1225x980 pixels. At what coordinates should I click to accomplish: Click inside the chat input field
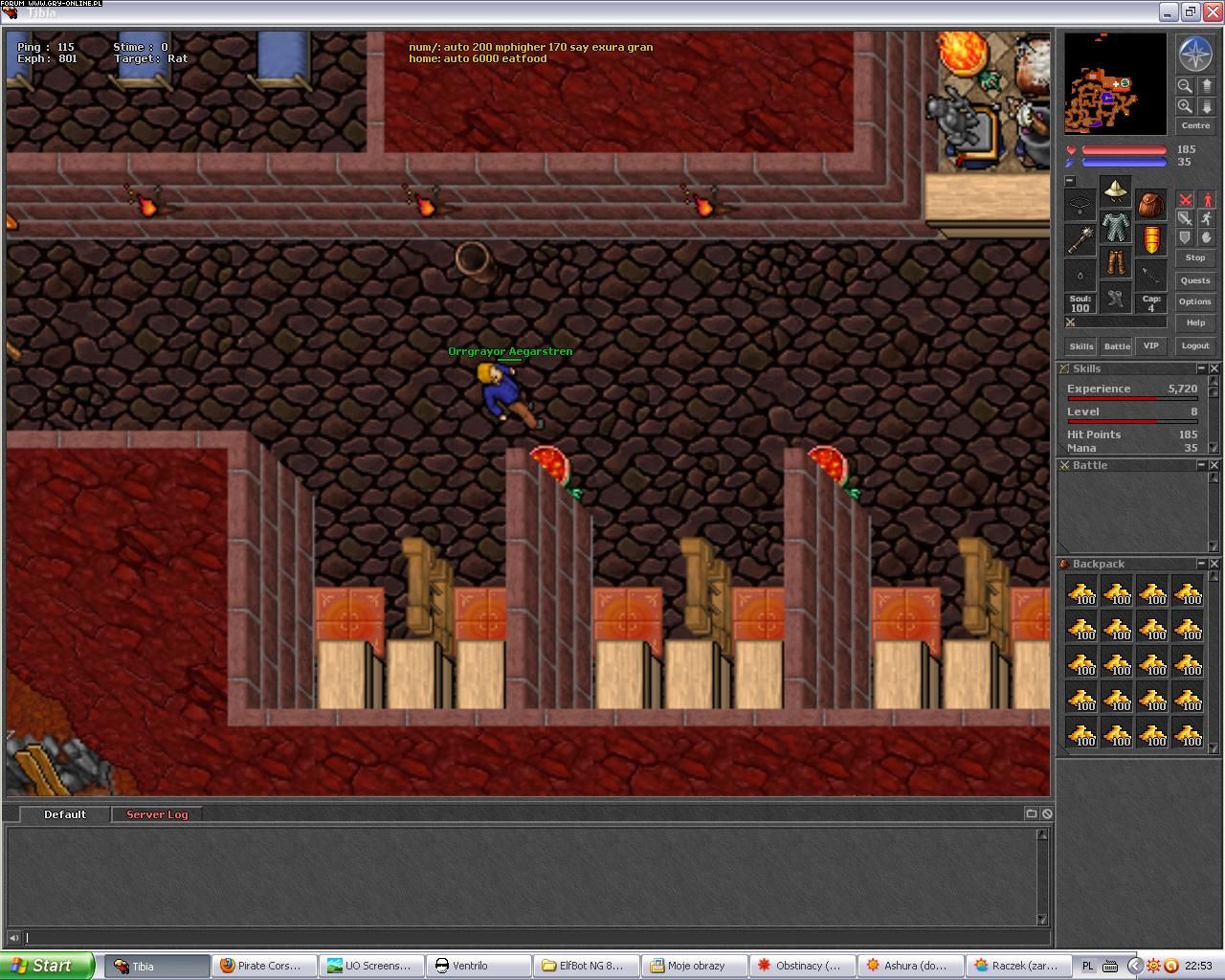[536, 938]
